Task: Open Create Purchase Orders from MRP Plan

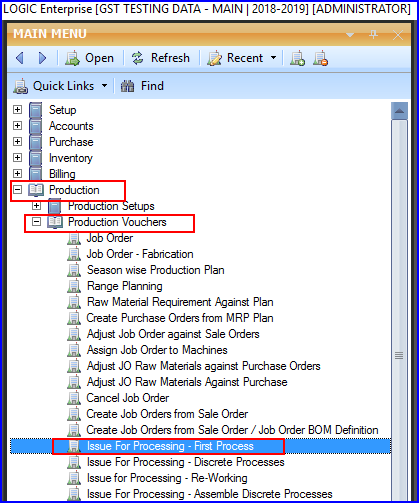Action: pos(180,318)
